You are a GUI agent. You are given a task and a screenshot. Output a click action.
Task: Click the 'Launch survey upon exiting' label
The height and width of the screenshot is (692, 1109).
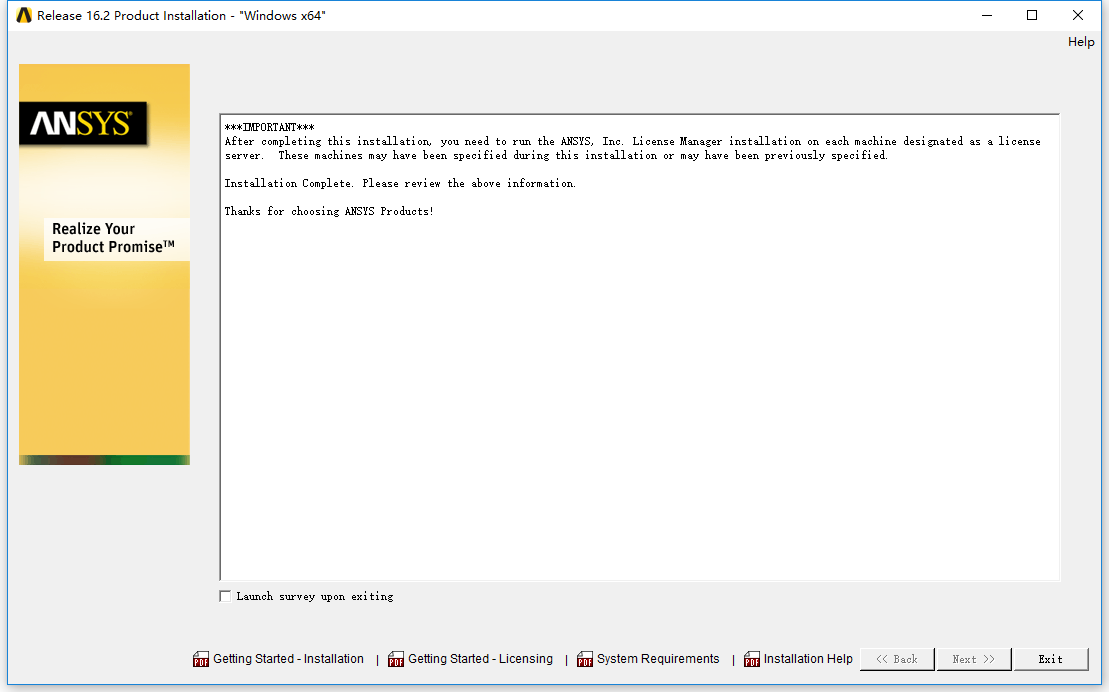[x=315, y=596]
